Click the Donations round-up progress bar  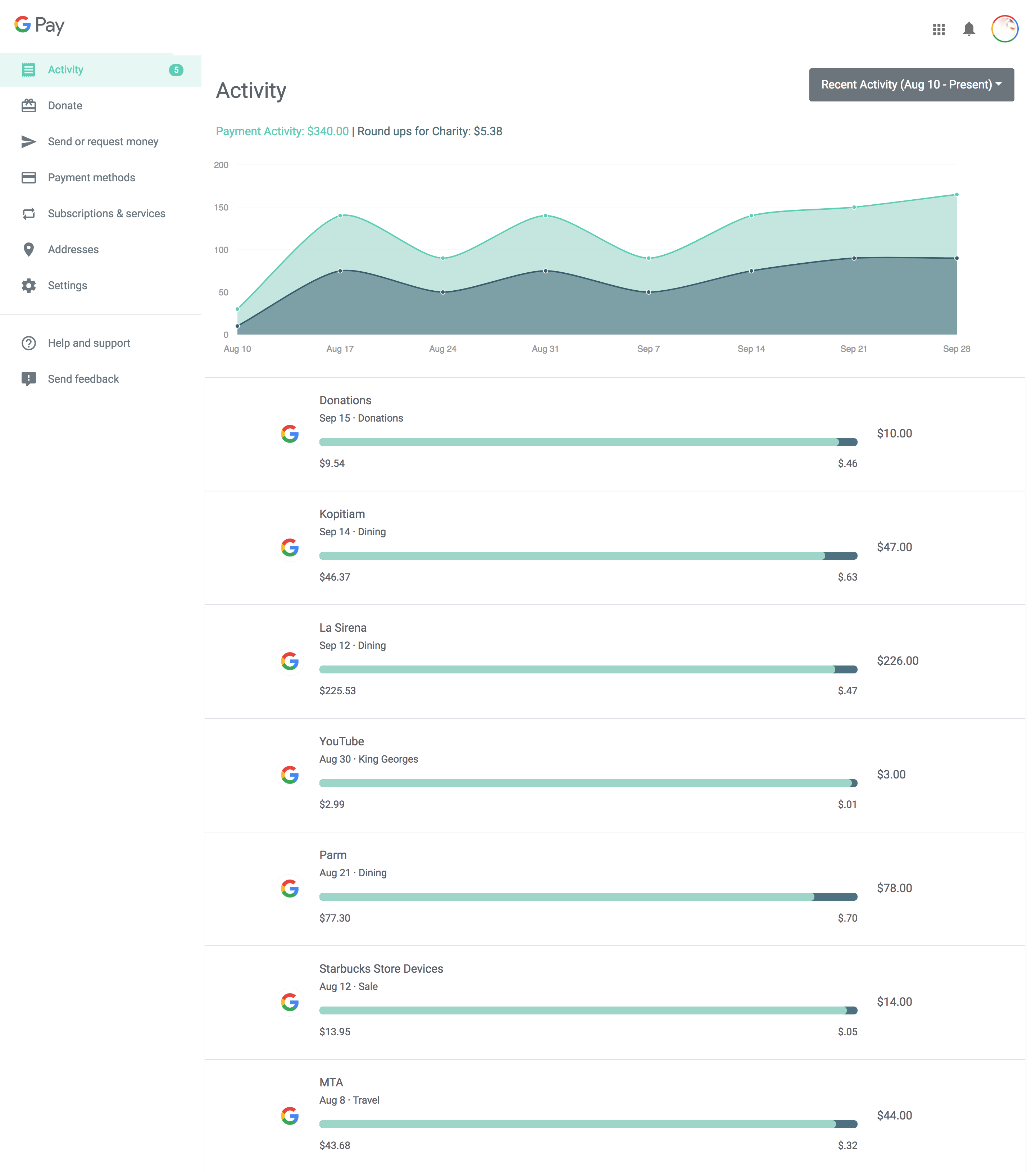click(x=588, y=442)
